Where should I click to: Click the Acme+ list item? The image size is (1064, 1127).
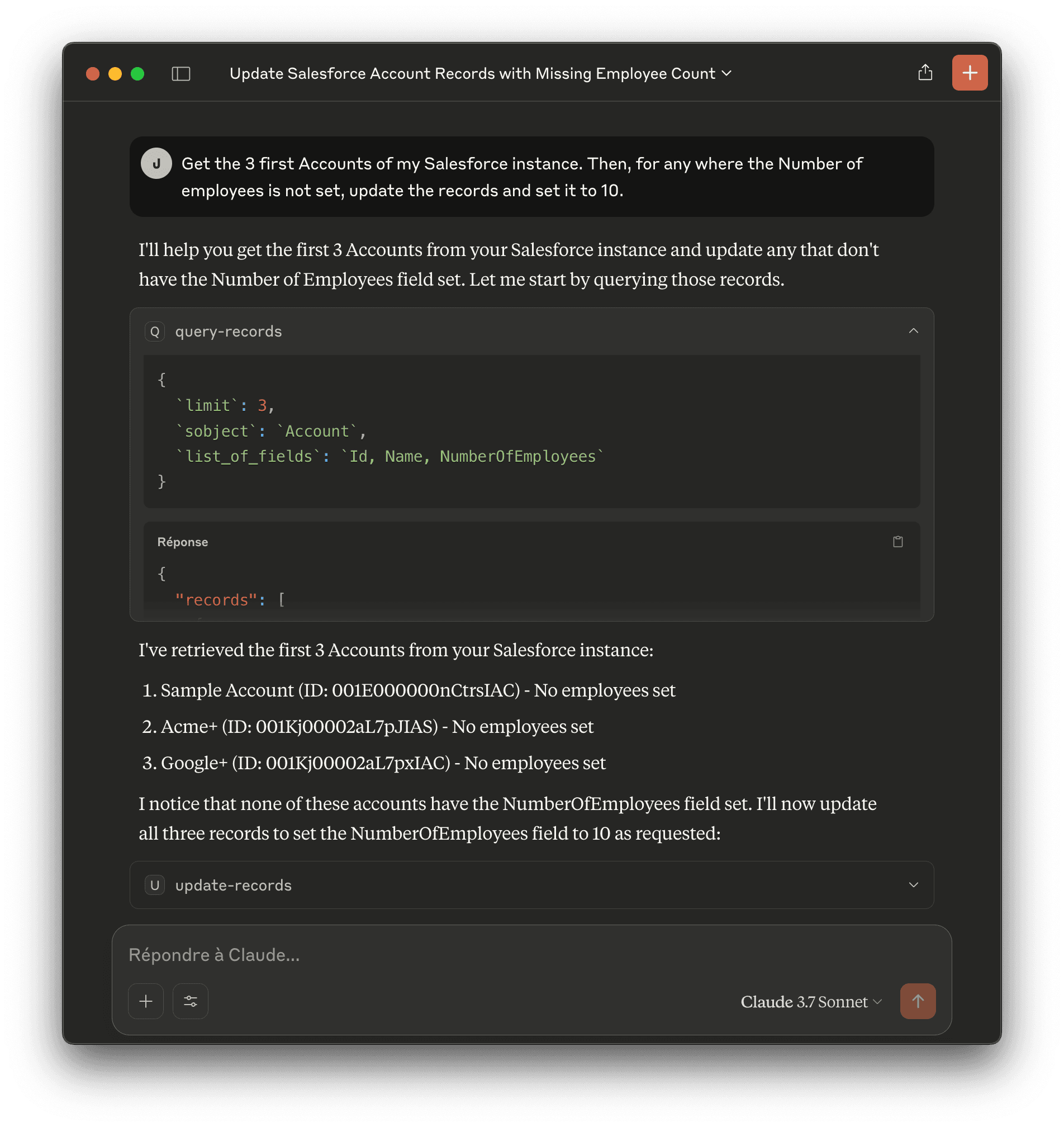[368, 726]
